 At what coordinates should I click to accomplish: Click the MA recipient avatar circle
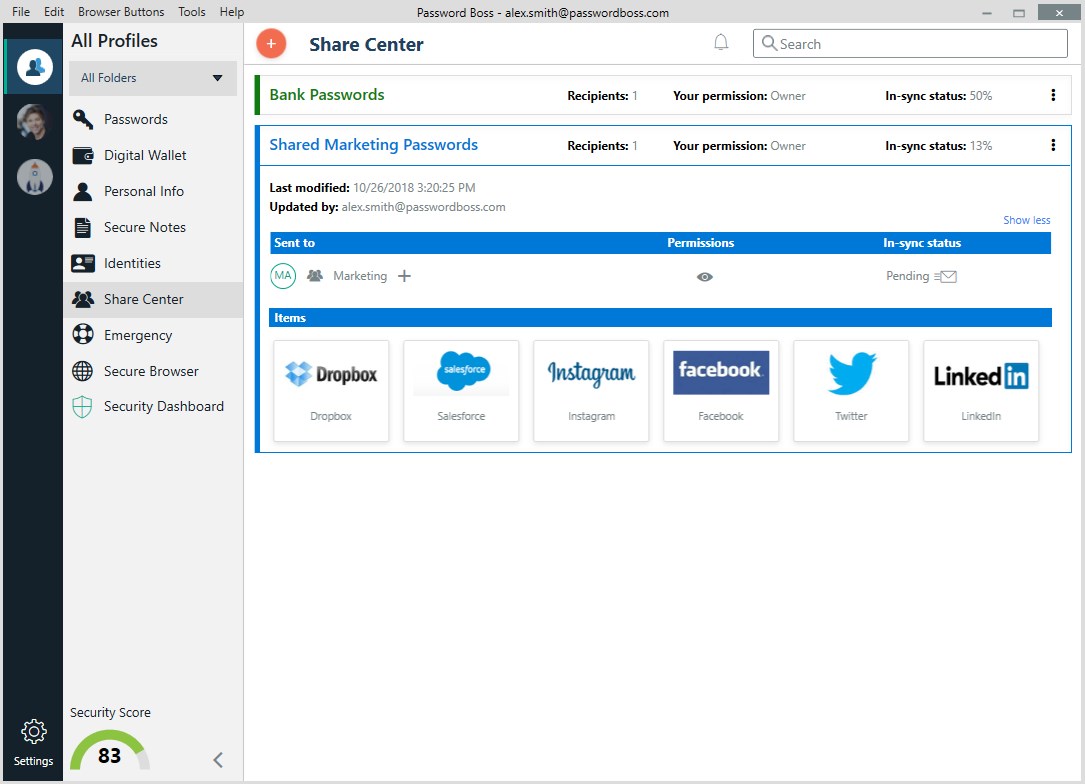tap(283, 275)
